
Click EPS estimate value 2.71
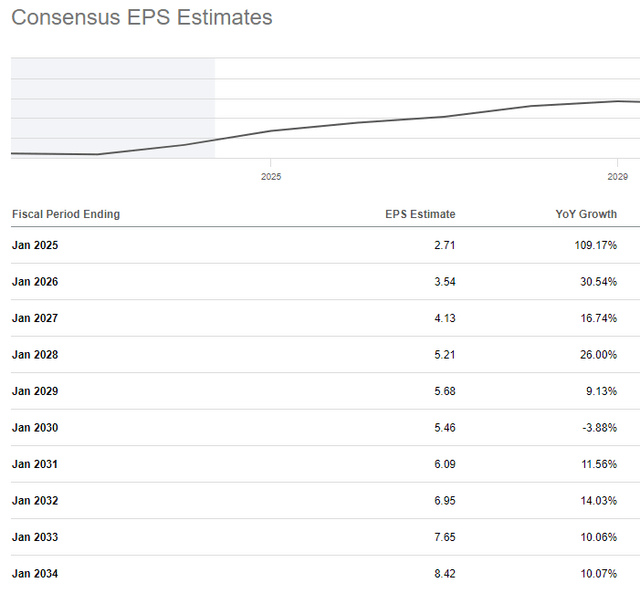[445, 245]
